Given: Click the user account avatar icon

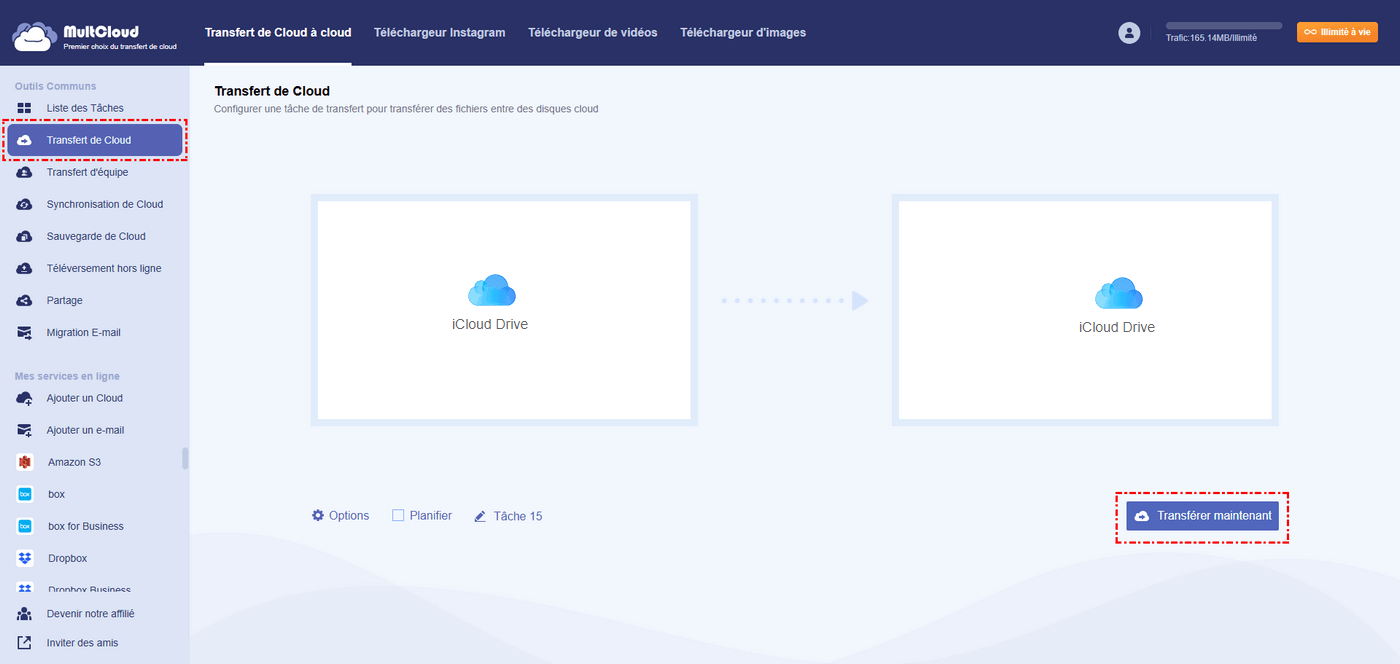Looking at the screenshot, I should 1129,33.
